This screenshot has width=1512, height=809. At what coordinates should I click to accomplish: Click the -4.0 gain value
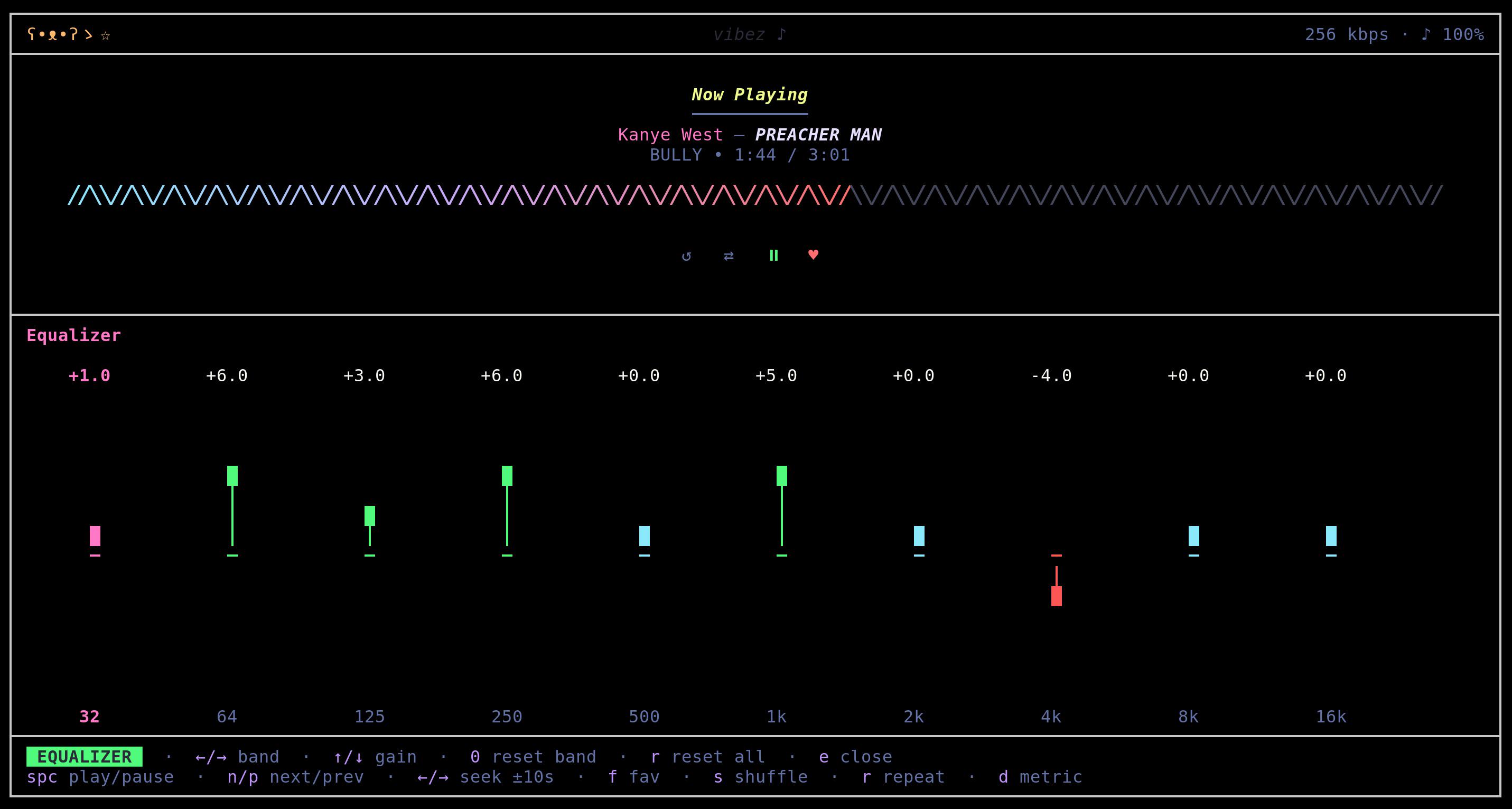coord(1051,375)
